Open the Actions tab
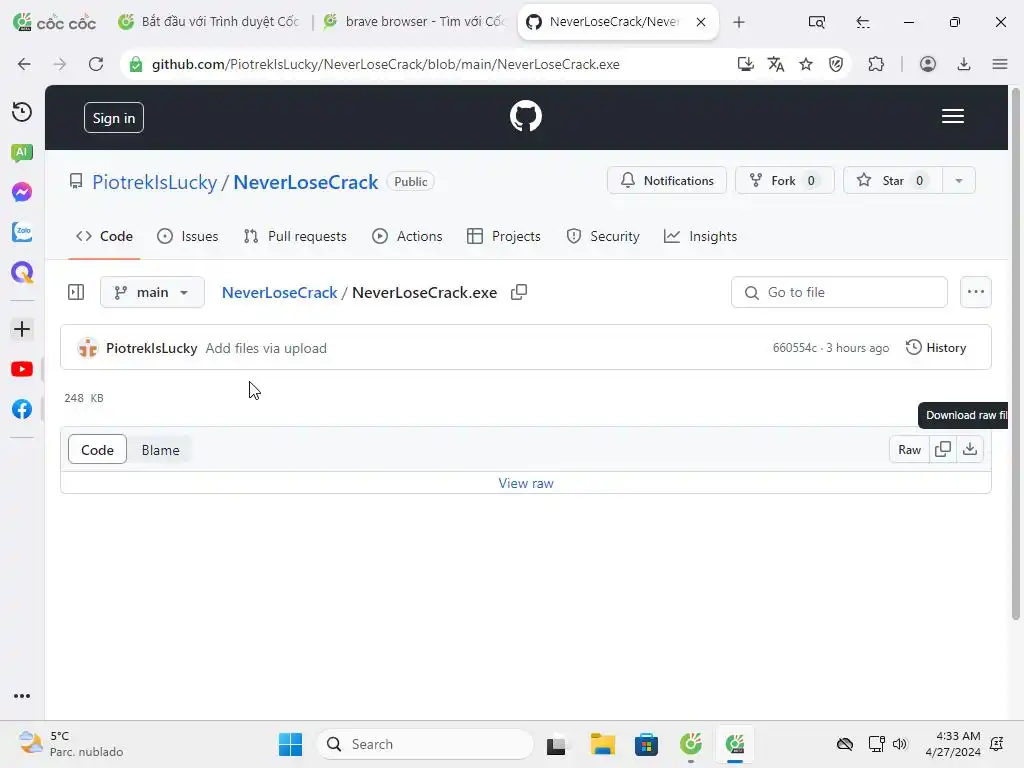The width and height of the screenshot is (1024, 768). click(x=407, y=236)
